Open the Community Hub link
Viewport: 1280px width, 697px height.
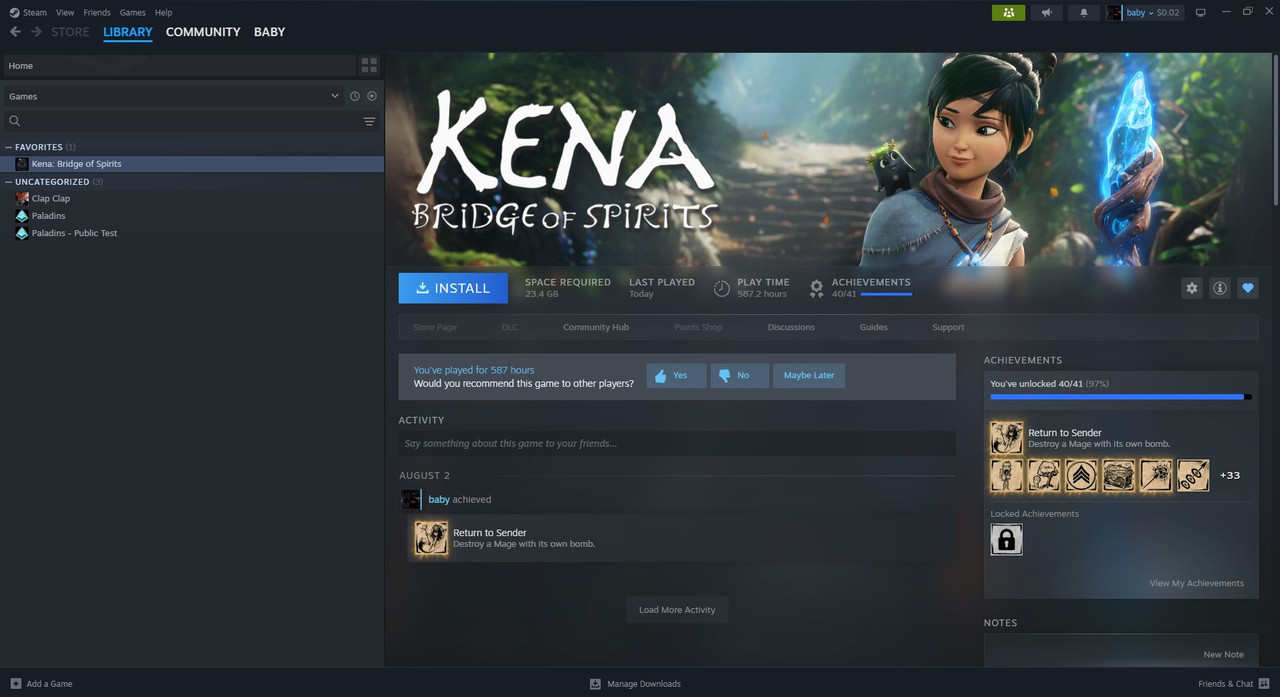596,327
